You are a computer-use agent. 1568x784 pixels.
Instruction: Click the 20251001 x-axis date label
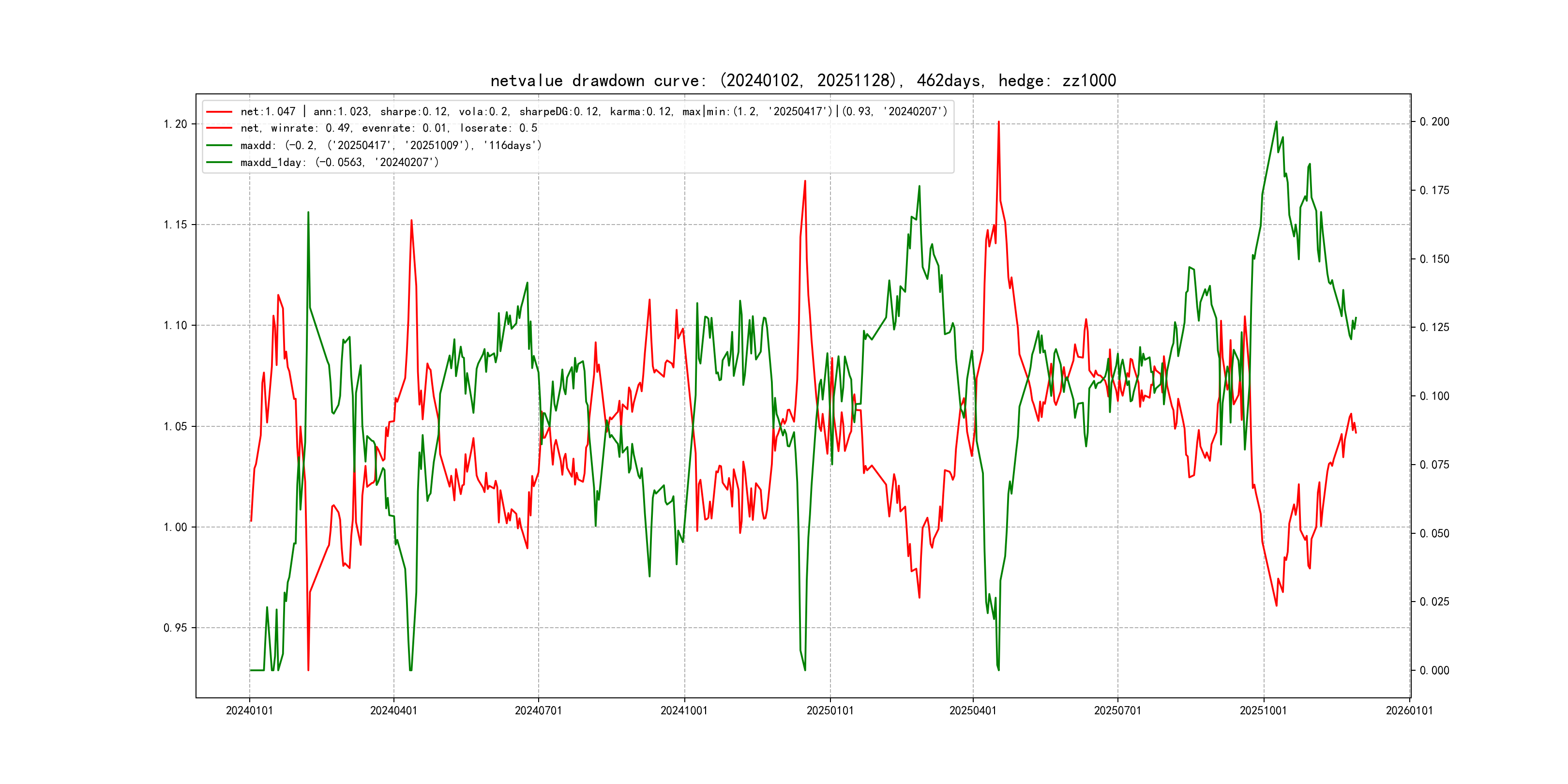(1263, 710)
